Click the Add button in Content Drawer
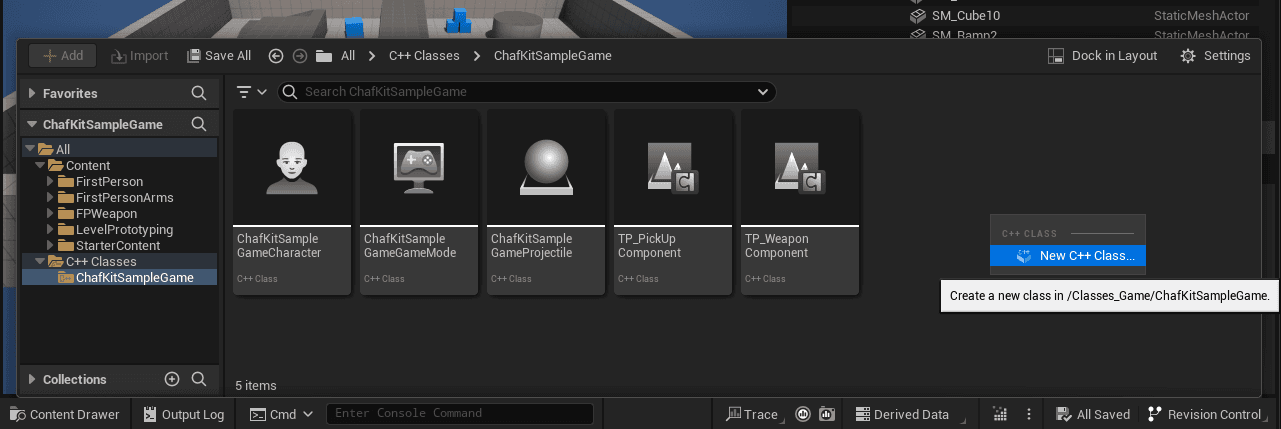Screen dimensions: 1281x429 [x=62, y=56]
